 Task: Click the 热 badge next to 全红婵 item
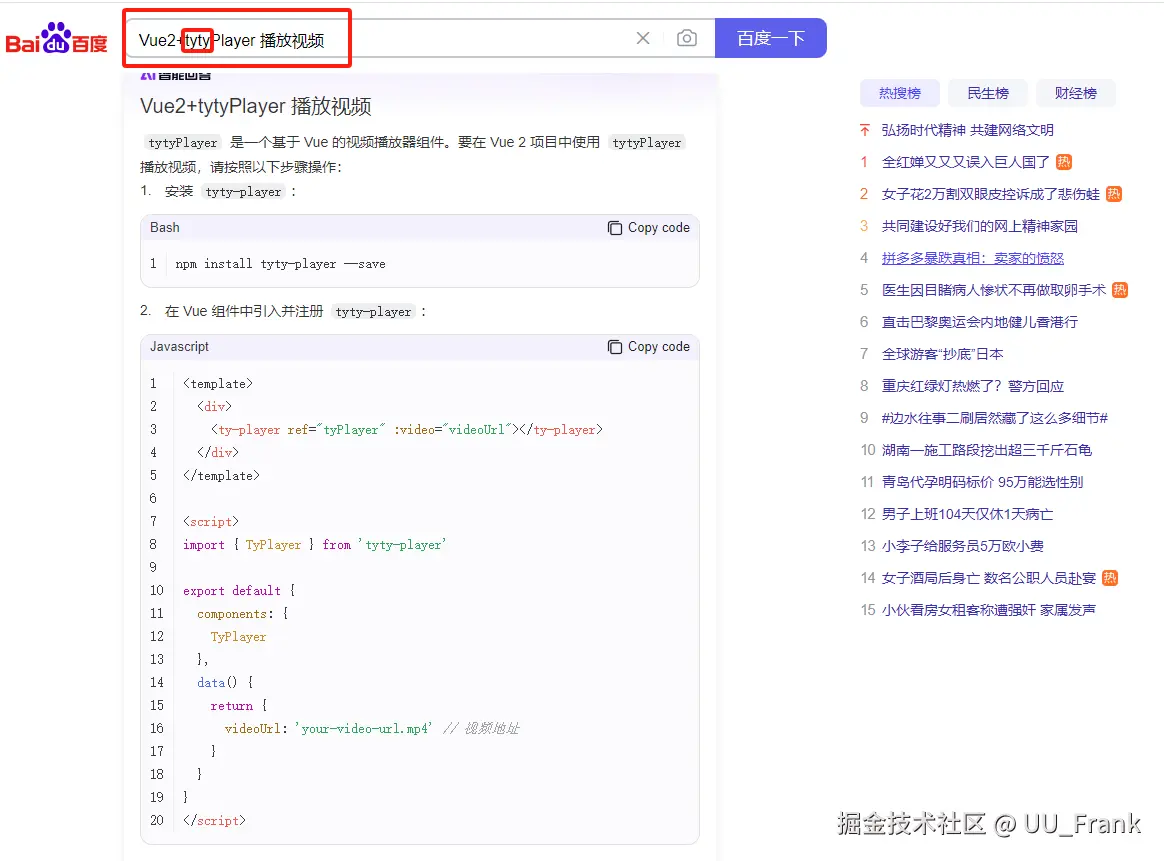1064,162
